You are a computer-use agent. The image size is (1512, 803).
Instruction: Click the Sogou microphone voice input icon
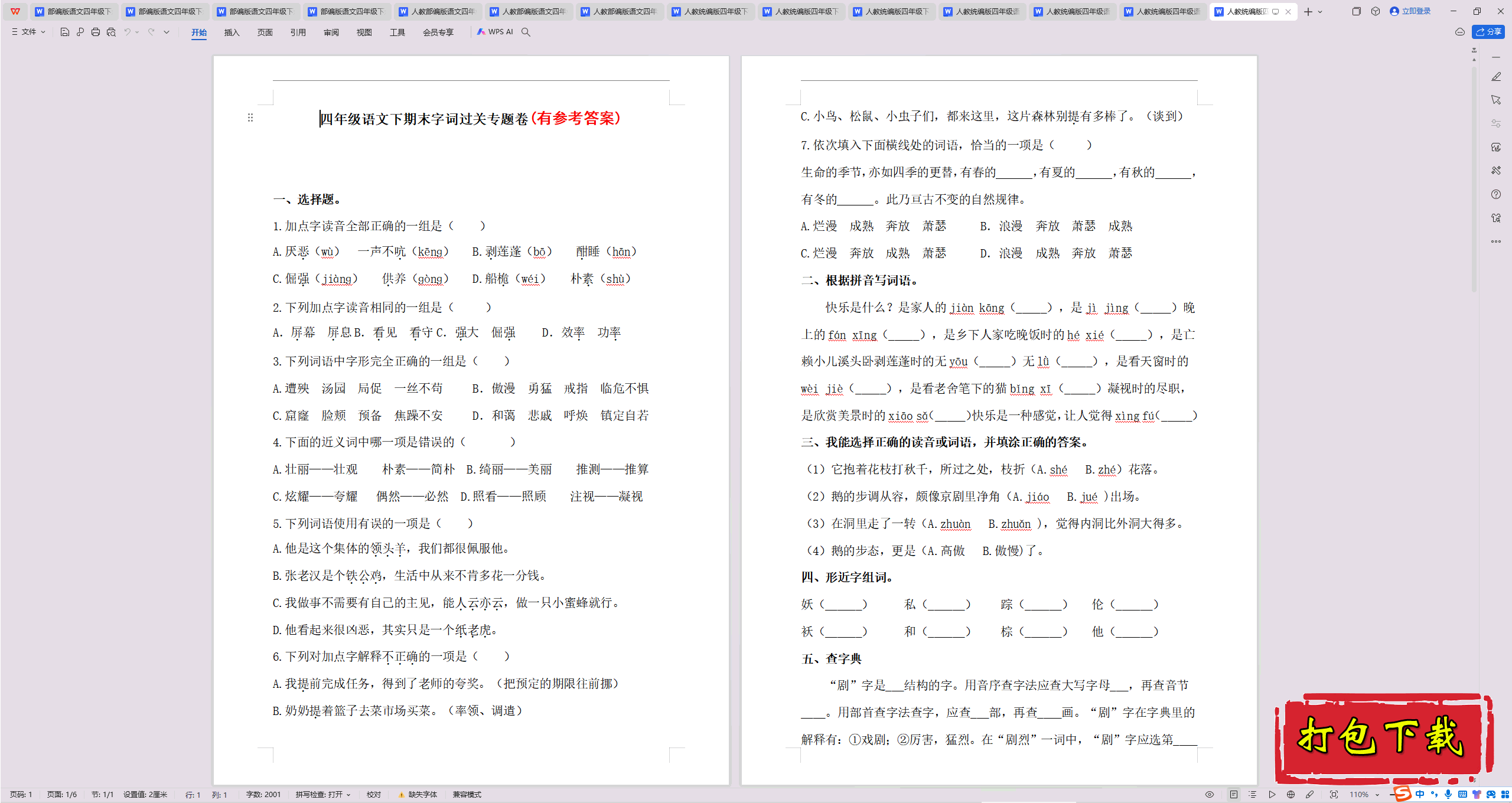click(x=1448, y=794)
